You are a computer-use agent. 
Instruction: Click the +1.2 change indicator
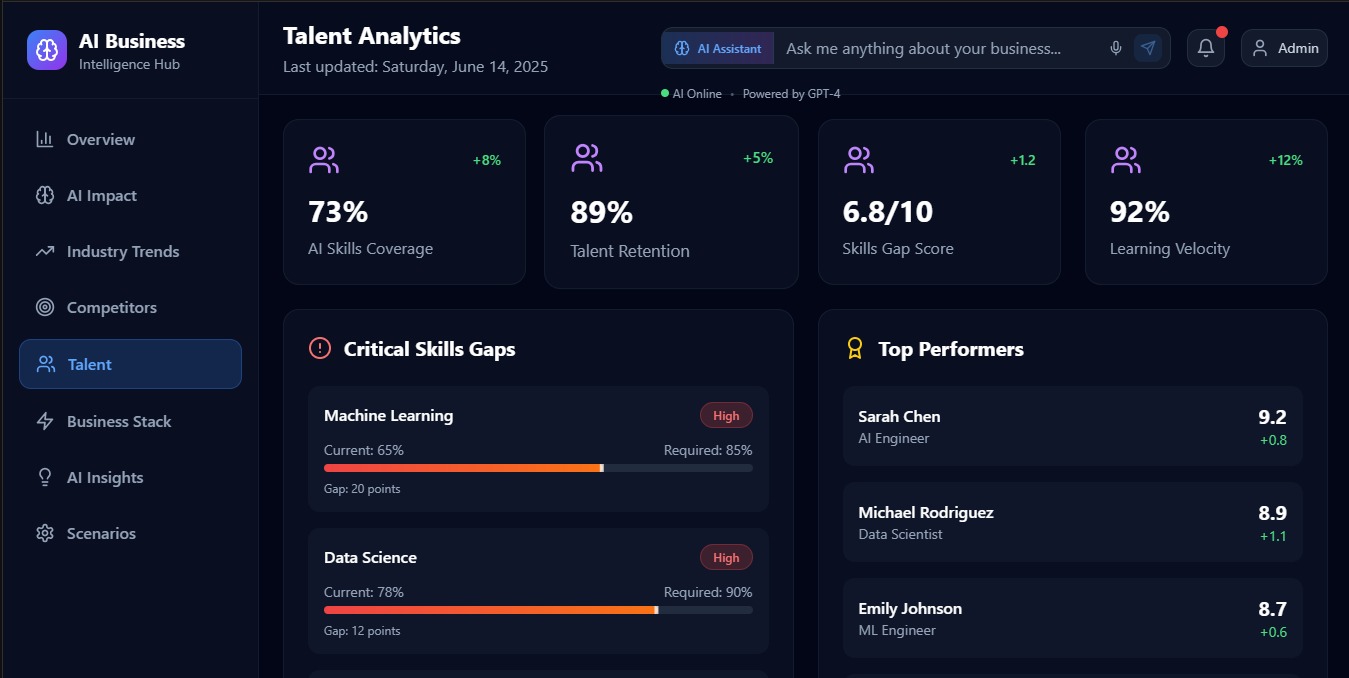(x=1023, y=160)
